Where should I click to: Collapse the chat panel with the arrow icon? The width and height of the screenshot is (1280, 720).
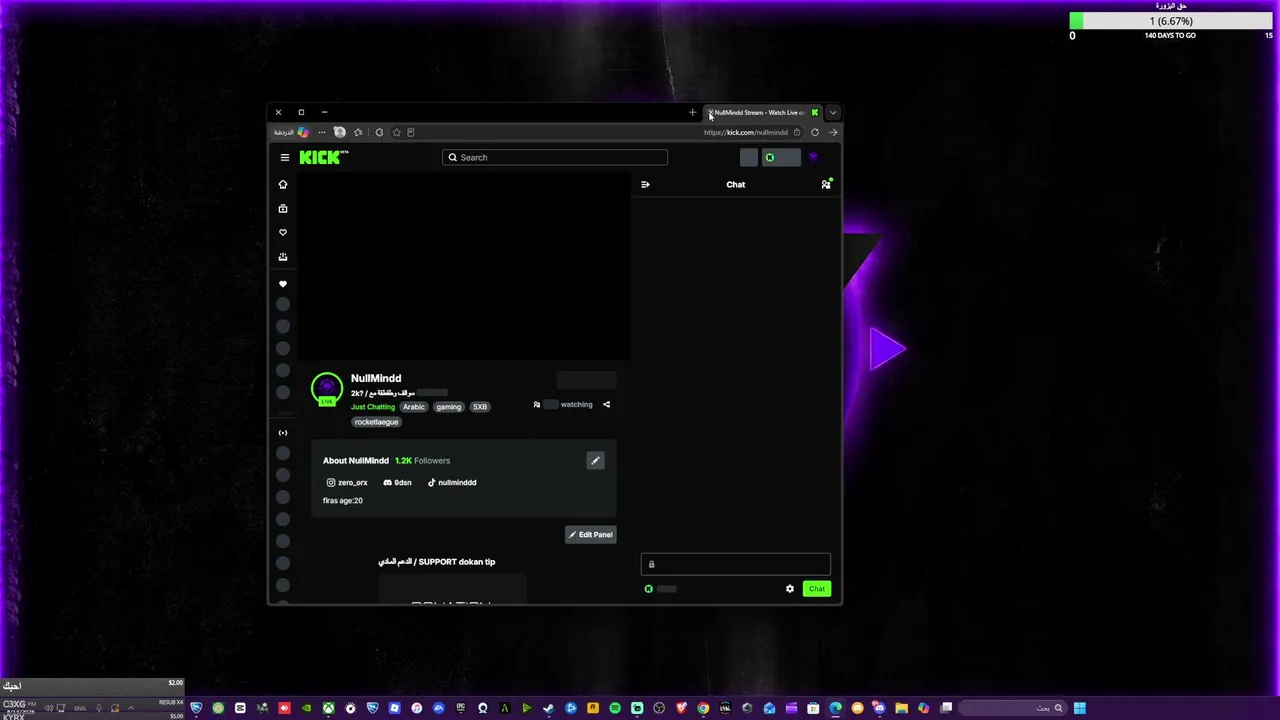click(x=645, y=184)
